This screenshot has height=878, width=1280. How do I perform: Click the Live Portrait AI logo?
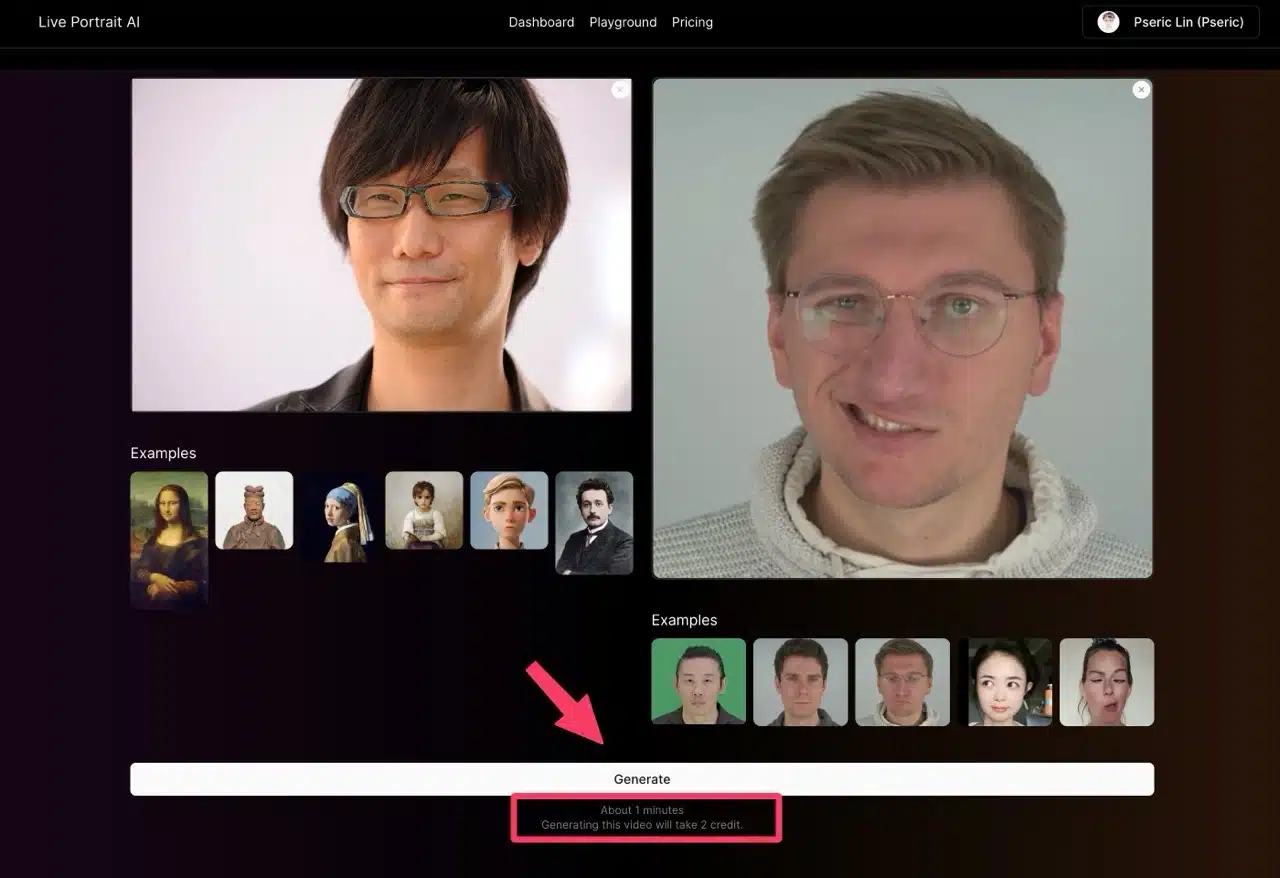[89, 22]
